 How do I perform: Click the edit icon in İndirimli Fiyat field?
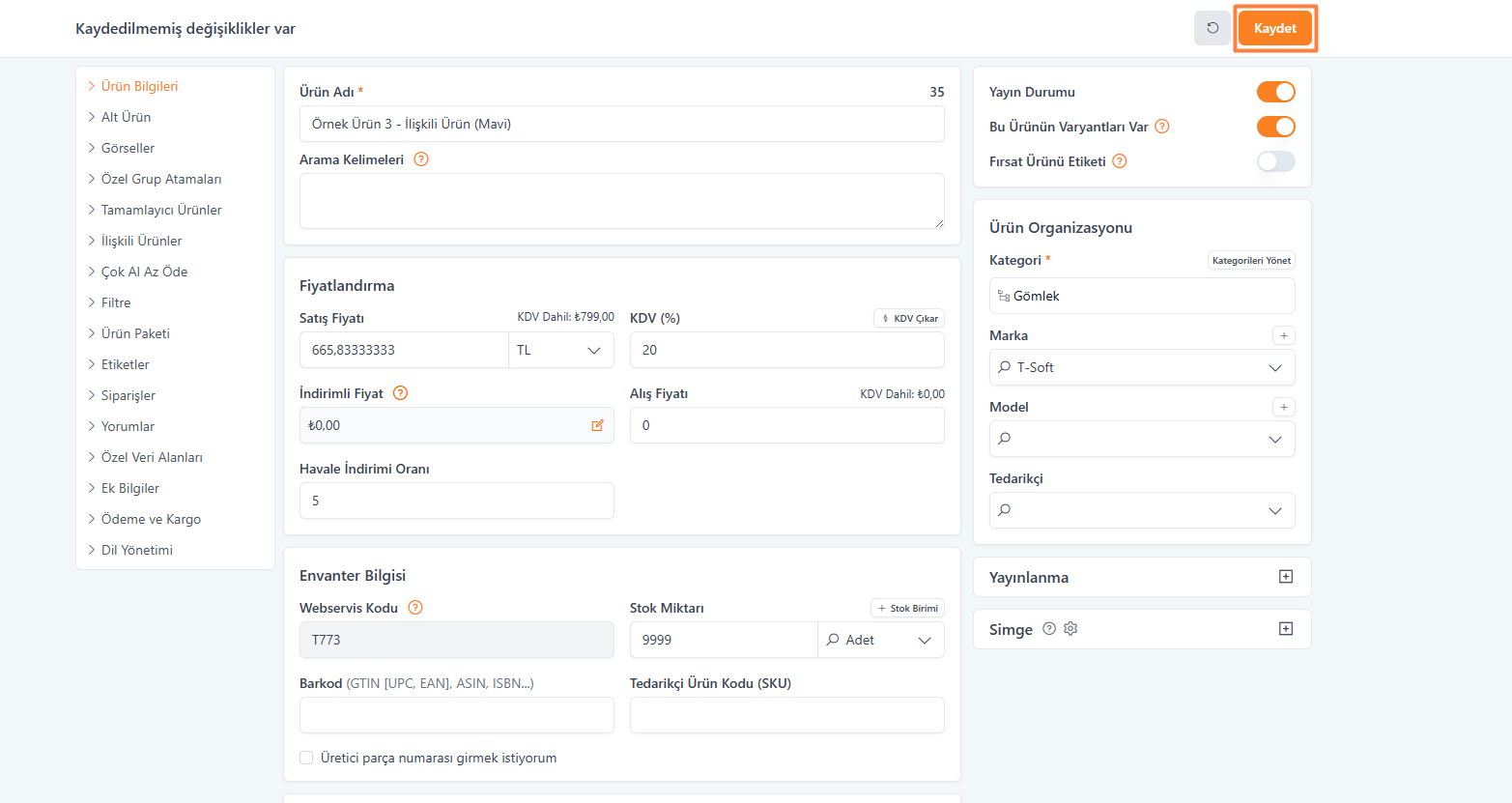(597, 425)
